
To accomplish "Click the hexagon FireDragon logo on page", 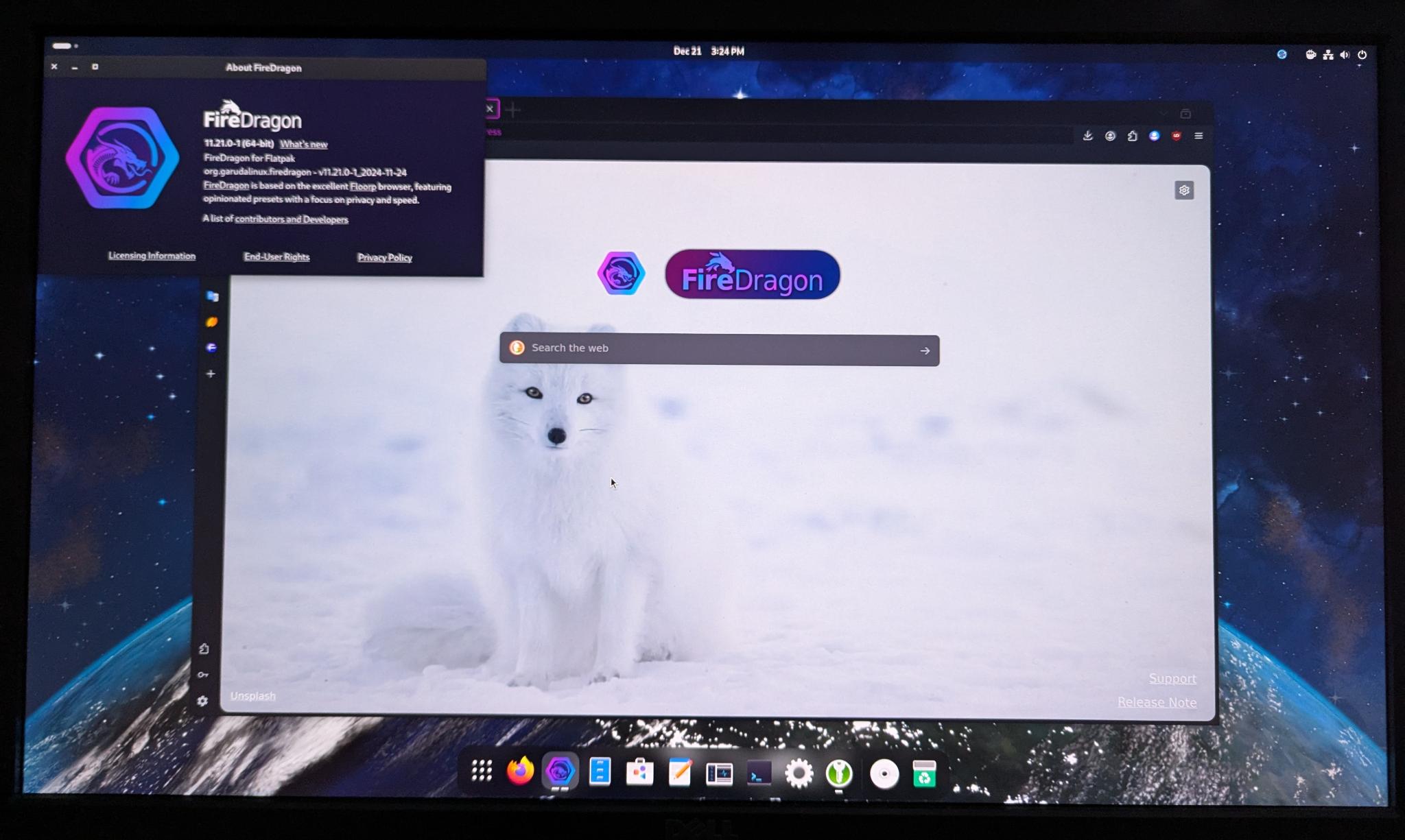I will (x=622, y=273).
